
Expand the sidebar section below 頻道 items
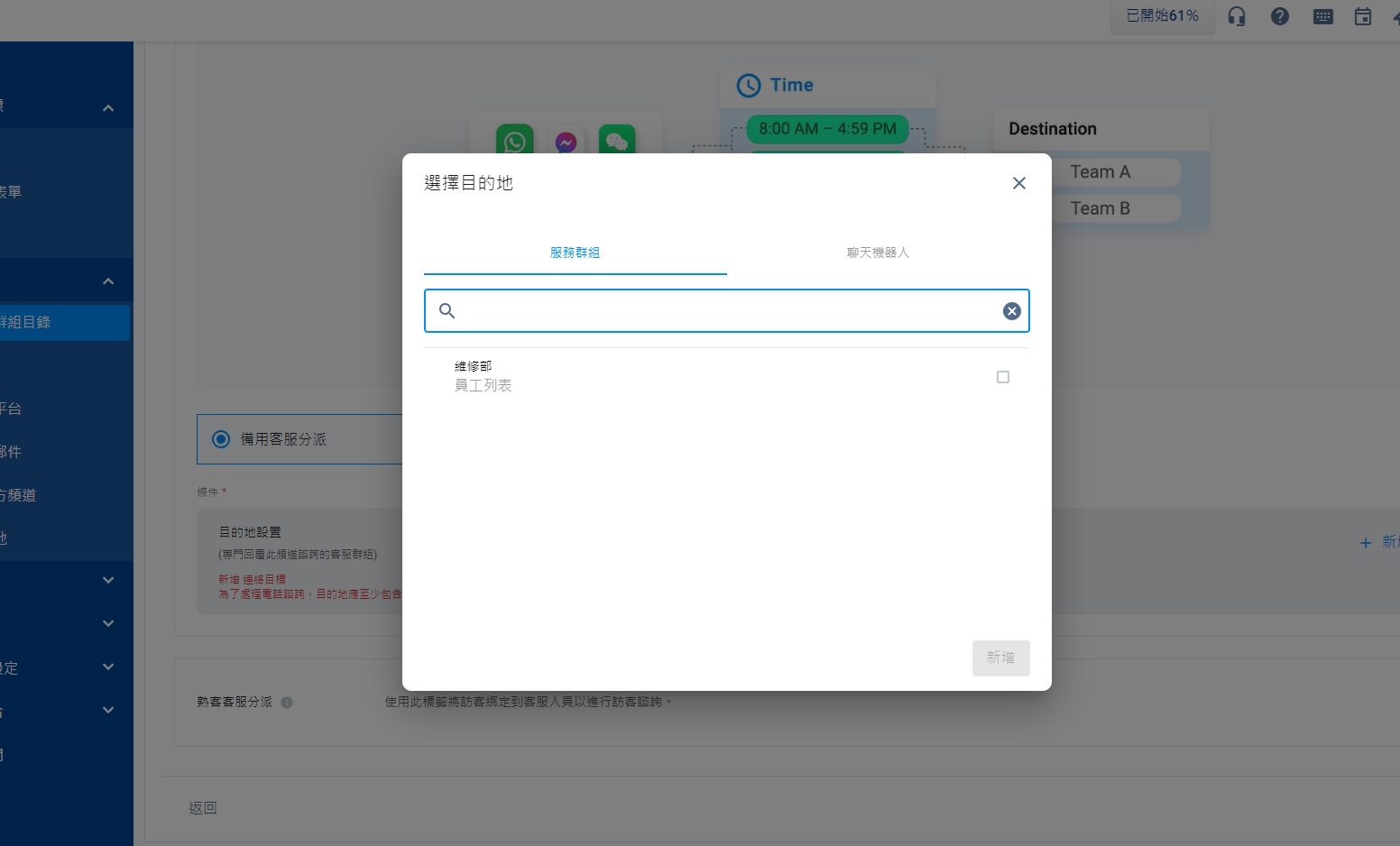(x=108, y=580)
